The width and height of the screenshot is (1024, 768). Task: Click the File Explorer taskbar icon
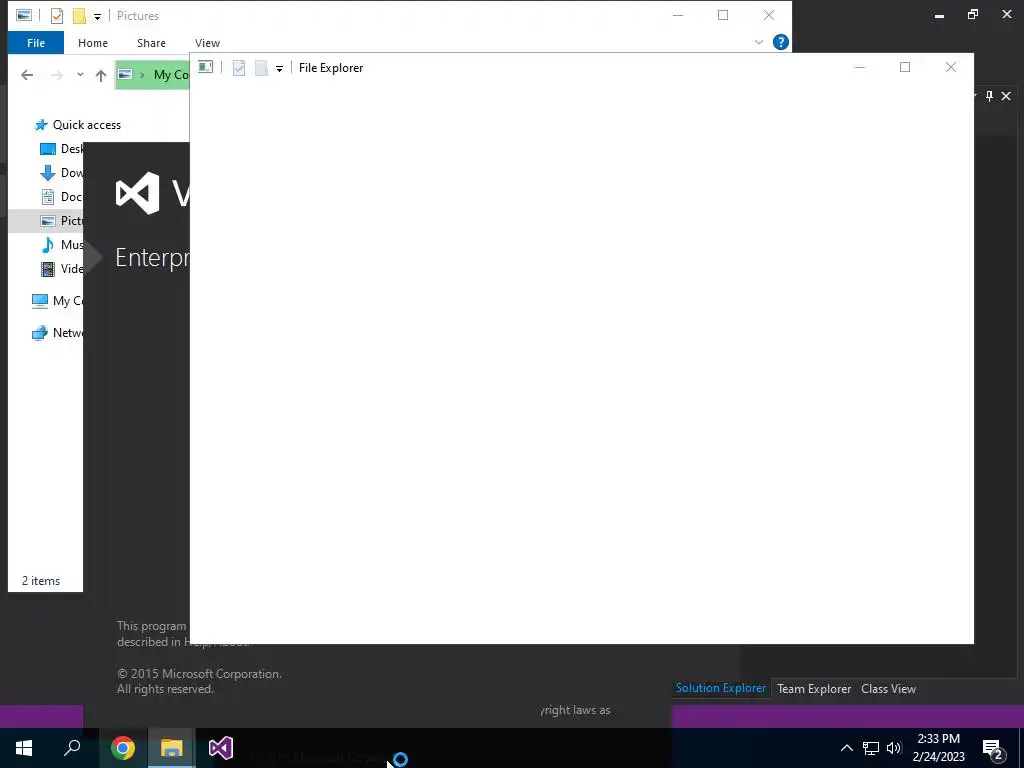click(171, 748)
